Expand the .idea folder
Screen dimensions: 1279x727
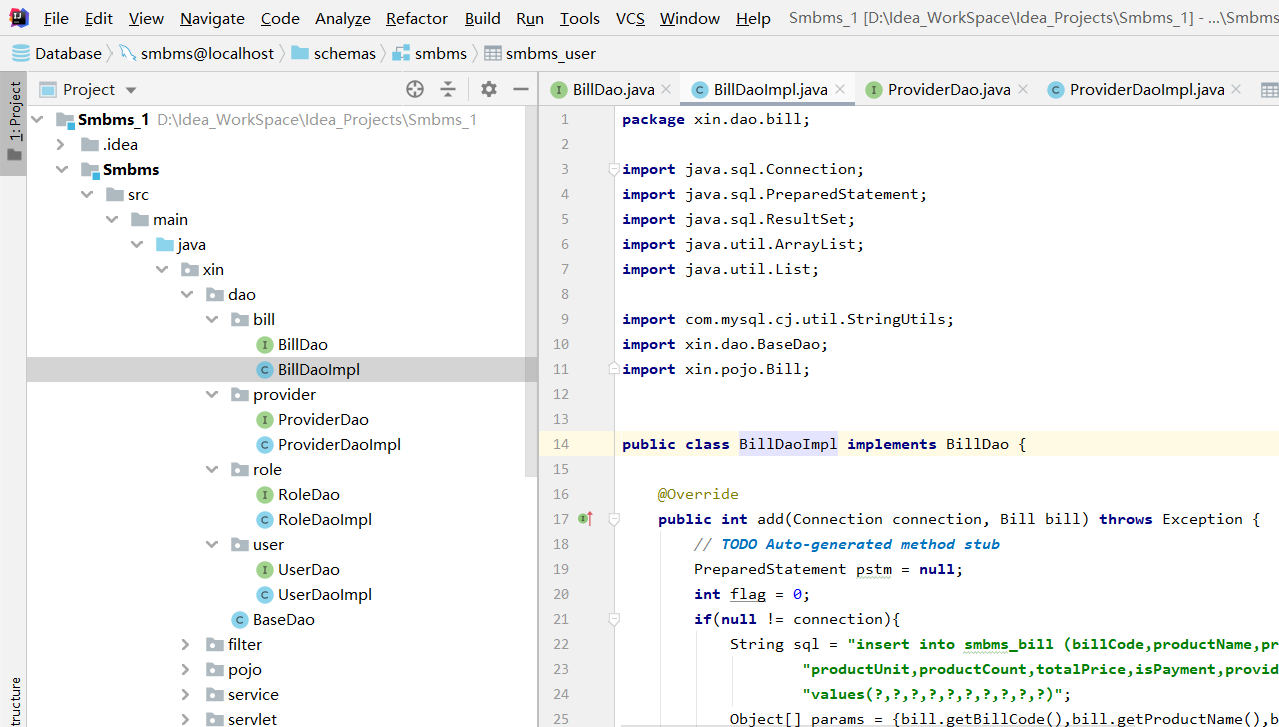click(x=61, y=144)
